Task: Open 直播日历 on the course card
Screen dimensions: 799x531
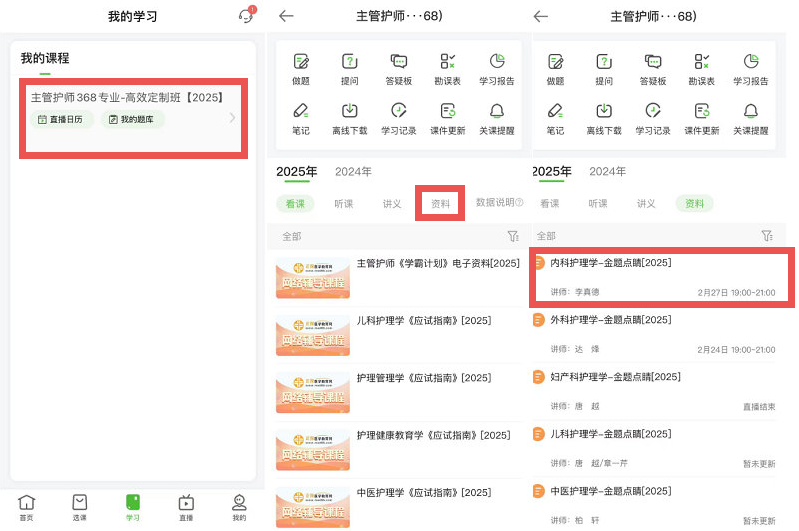Action: click(x=61, y=119)
